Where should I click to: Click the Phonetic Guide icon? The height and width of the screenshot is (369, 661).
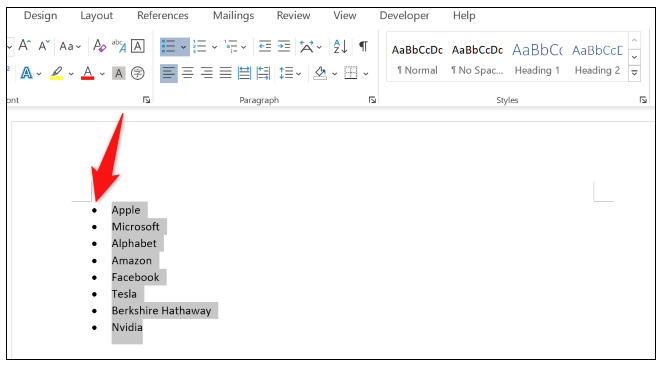point(119,46)
